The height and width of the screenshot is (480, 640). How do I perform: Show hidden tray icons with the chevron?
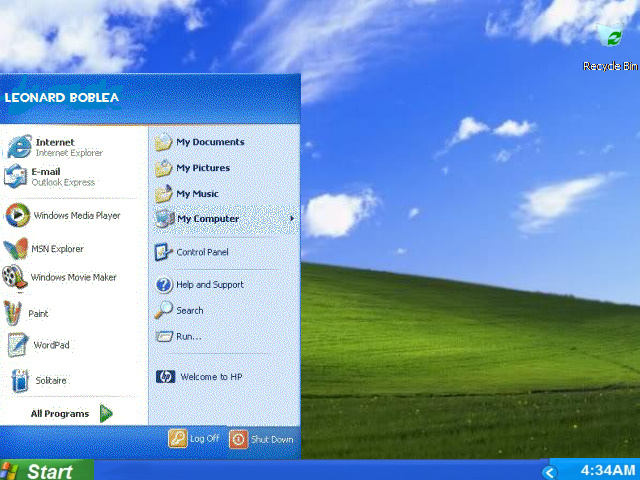pyautogui.click(x=549, y=473)
